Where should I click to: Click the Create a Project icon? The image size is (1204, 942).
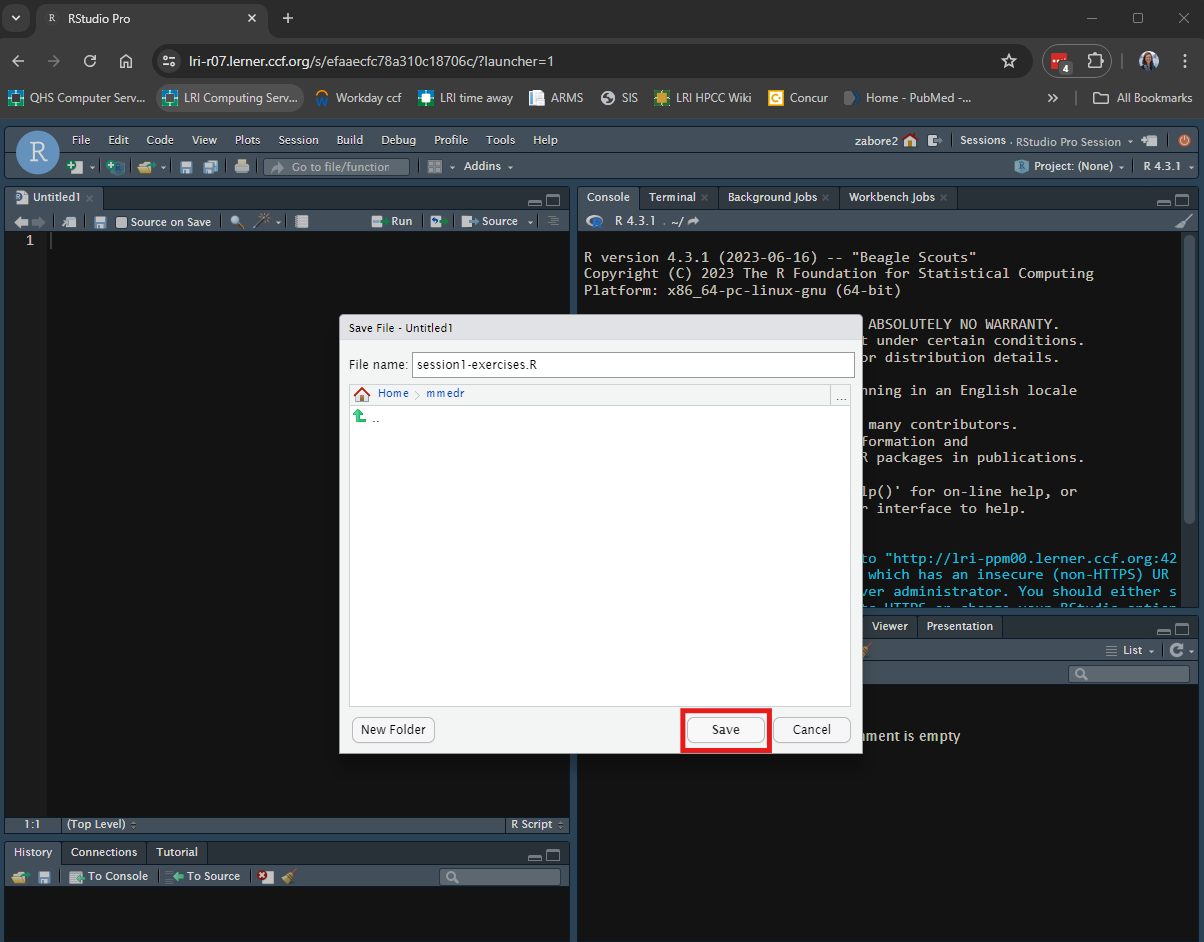[115, 167]
